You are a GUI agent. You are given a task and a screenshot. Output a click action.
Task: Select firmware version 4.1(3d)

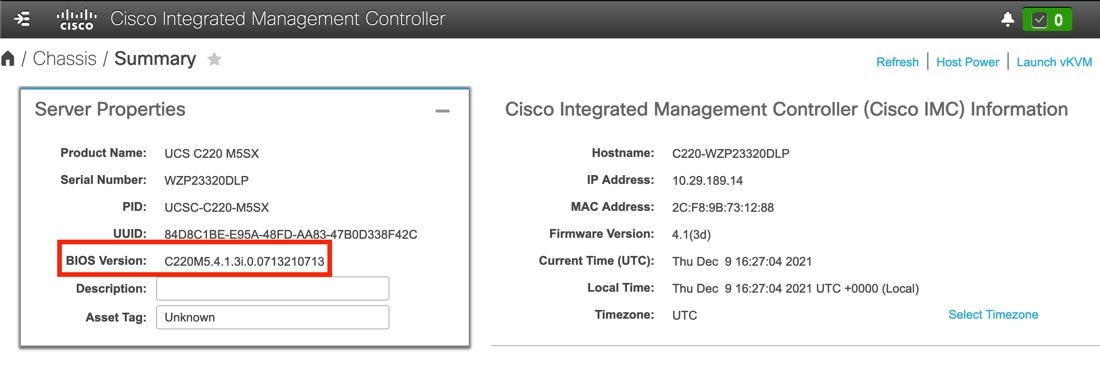coord(691,234)
